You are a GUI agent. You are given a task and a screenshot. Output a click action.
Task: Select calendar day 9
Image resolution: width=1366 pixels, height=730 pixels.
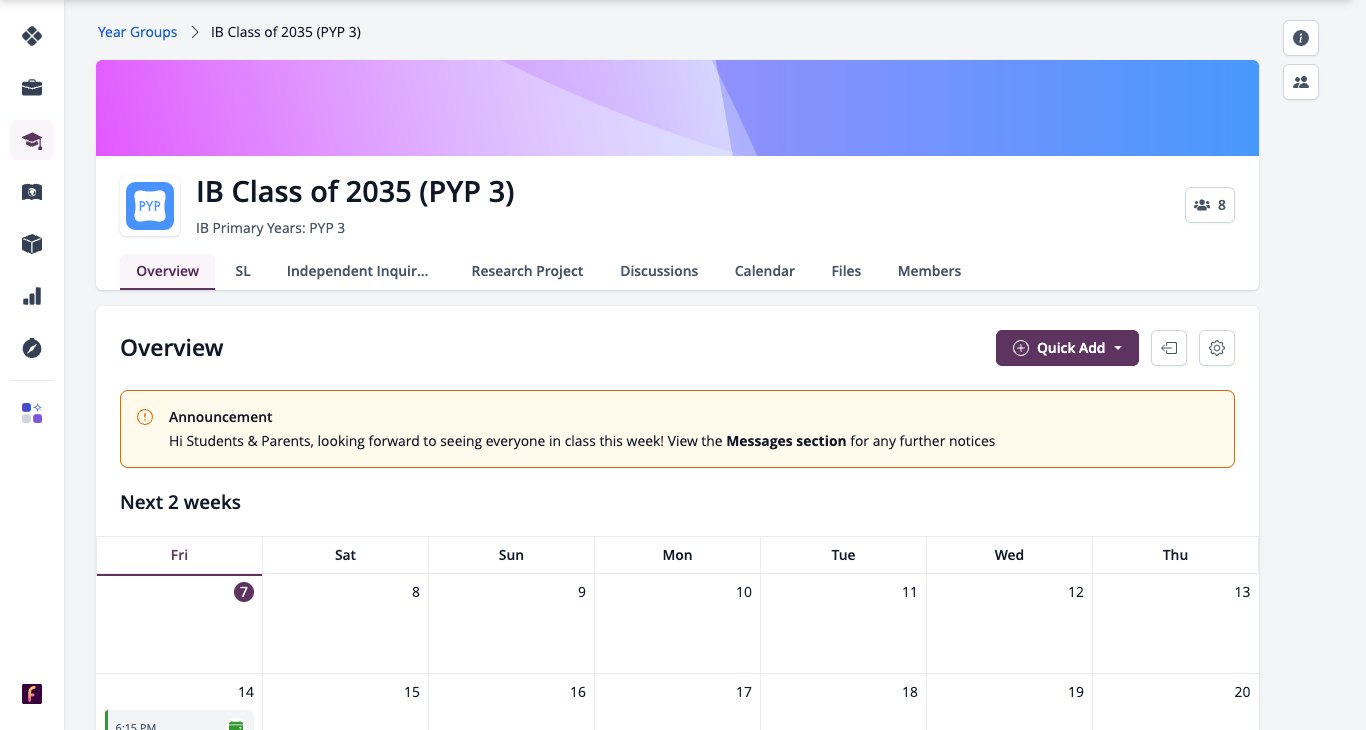tap(582, 592)
